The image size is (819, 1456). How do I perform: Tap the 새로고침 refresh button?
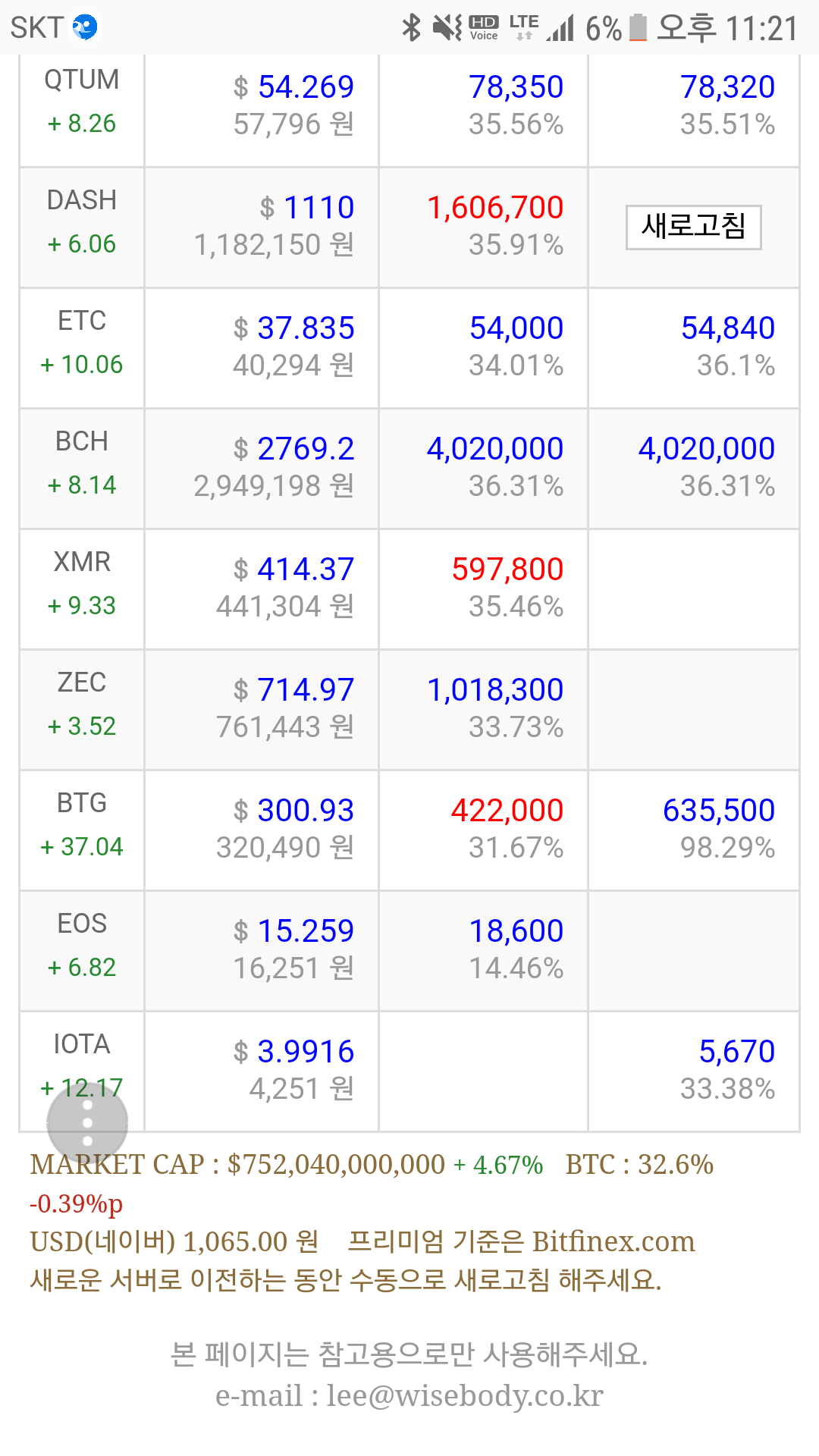pyautogui.click(x=693, y=227)
